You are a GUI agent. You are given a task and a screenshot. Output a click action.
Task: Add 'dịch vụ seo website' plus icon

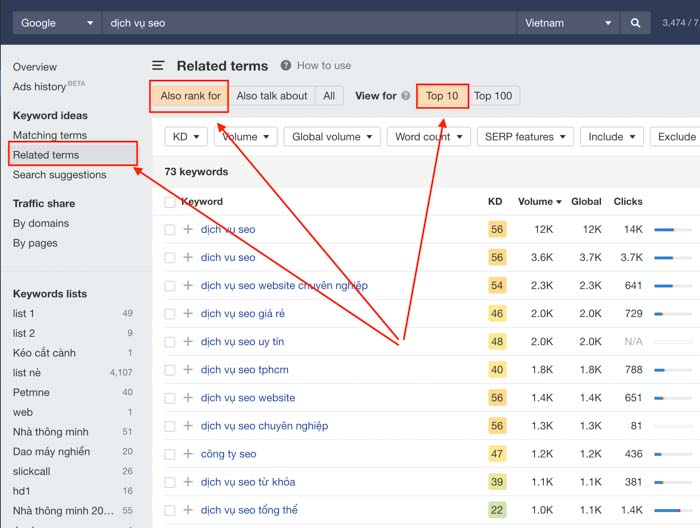tap(188, 398)
